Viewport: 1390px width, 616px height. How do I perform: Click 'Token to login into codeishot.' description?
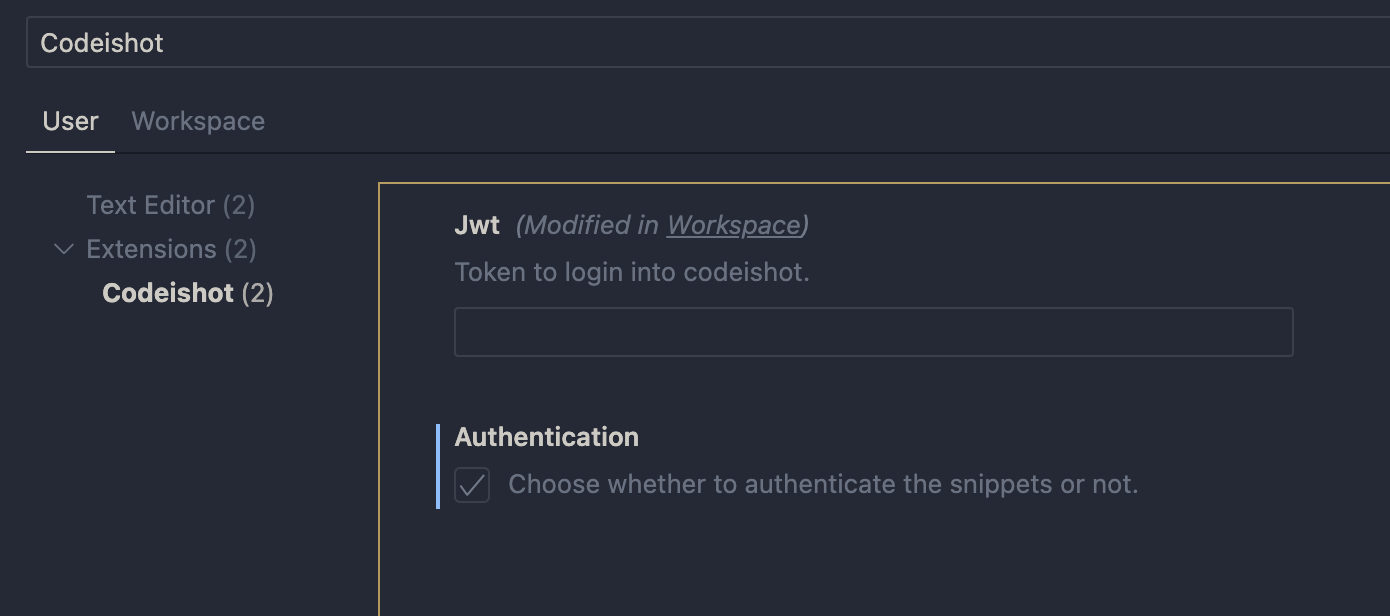(632, 272)
